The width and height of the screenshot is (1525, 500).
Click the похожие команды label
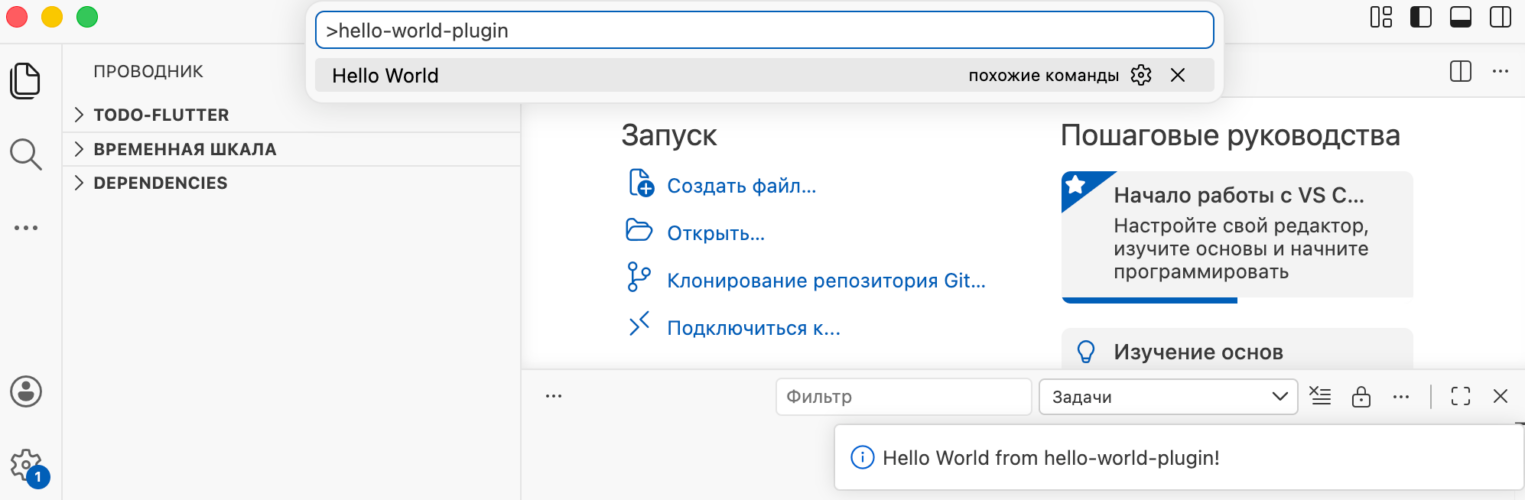pos(1044,76)
